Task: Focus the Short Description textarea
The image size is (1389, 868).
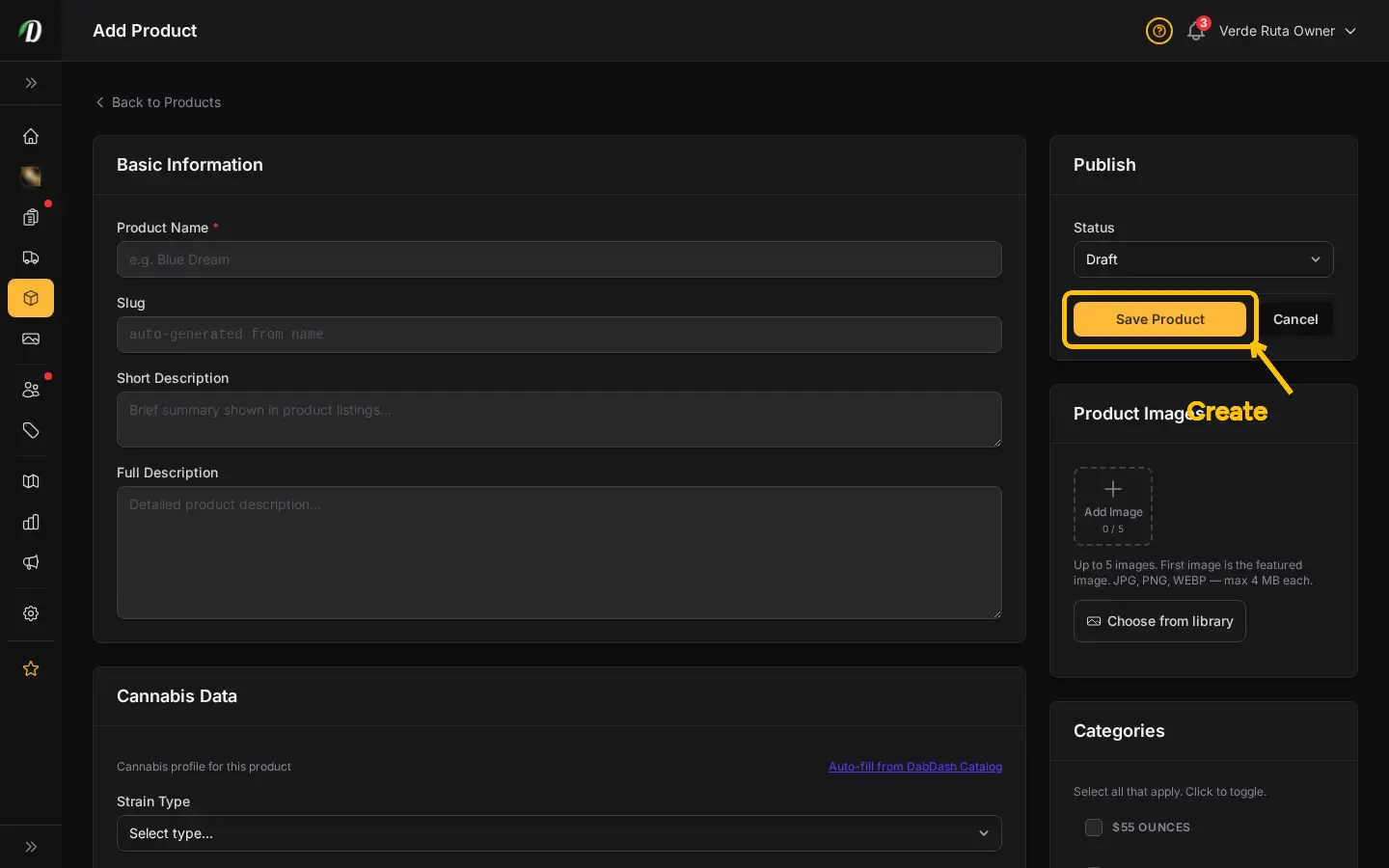Action: click(559, 420)
